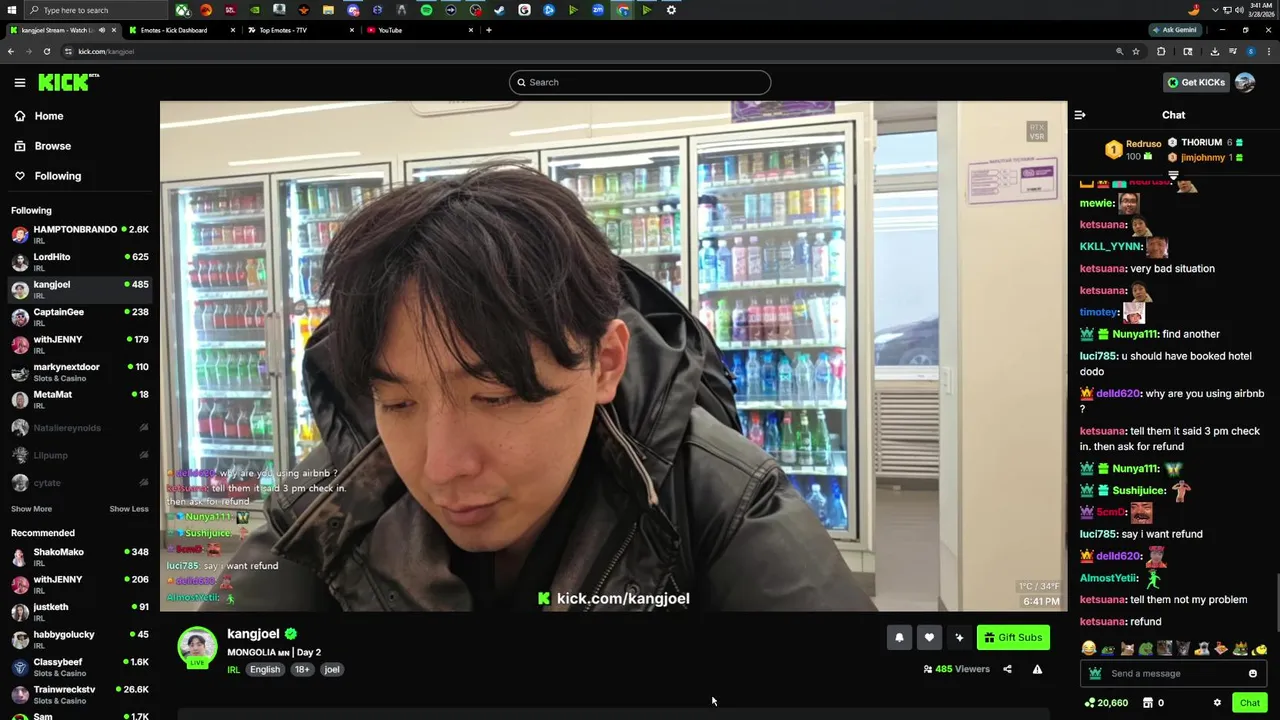
Task: Share the stream via the share icon
Action: (1007, 669)
